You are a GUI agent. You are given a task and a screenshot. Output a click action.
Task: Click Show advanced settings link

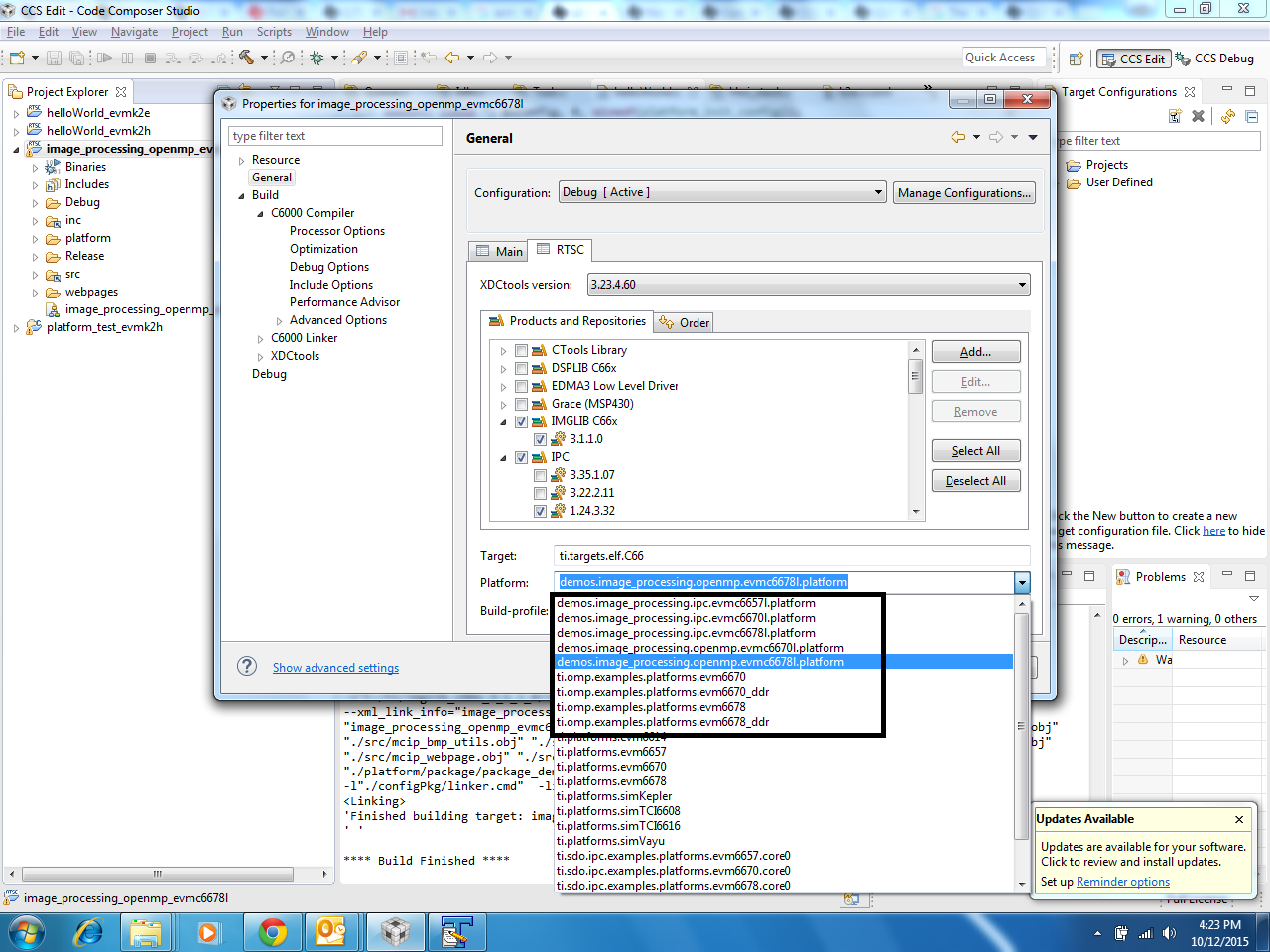(x=335, y=668)
